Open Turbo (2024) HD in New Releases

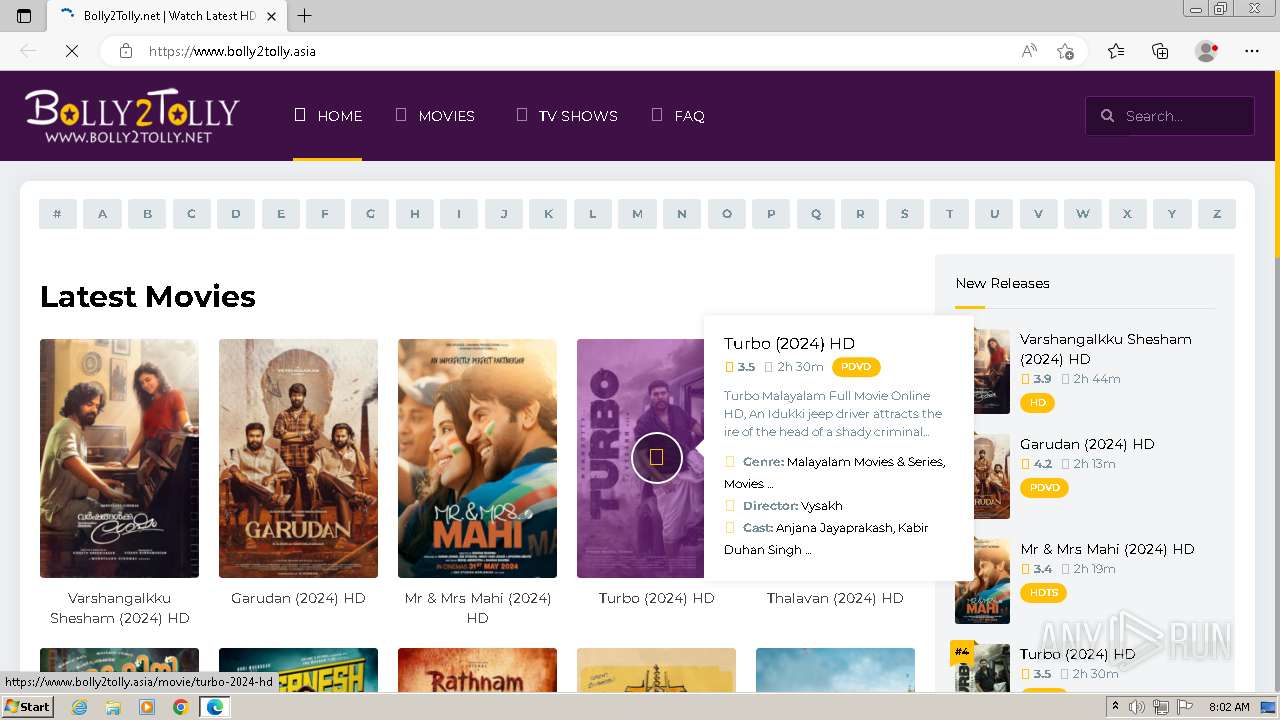click(1078, 654)
